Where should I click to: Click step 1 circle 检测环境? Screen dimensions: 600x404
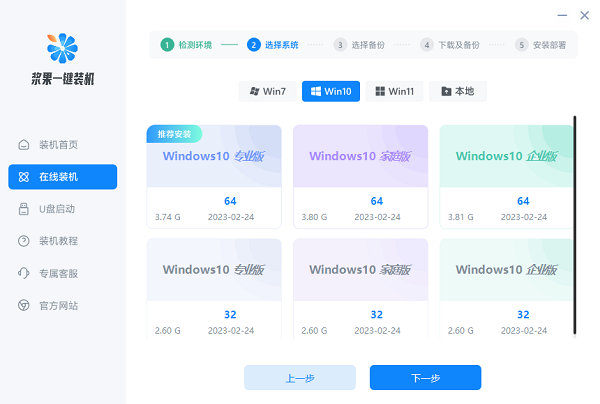click(x=167, y=45)
